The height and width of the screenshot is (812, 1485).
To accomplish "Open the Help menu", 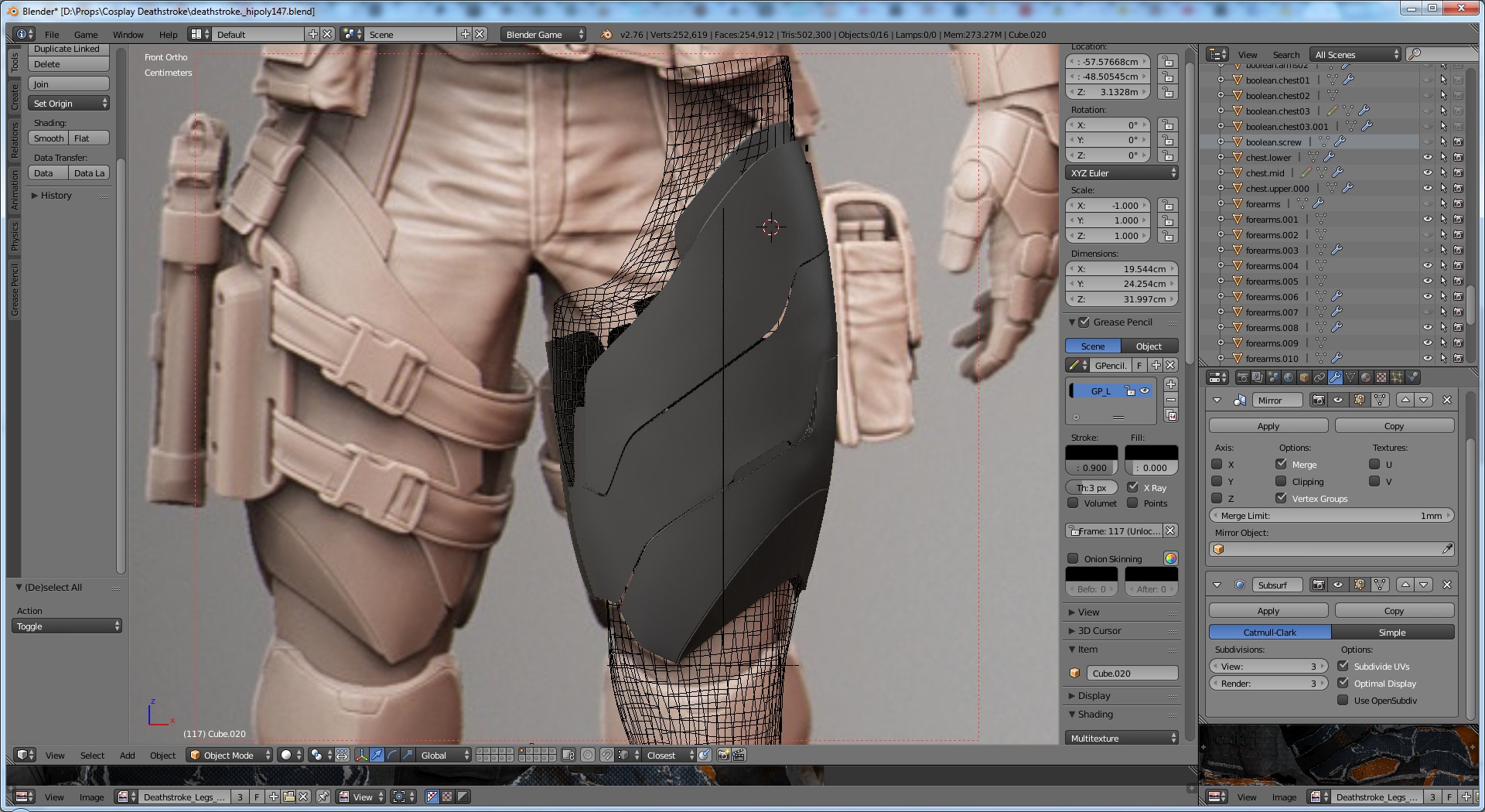I will [168, 34].
